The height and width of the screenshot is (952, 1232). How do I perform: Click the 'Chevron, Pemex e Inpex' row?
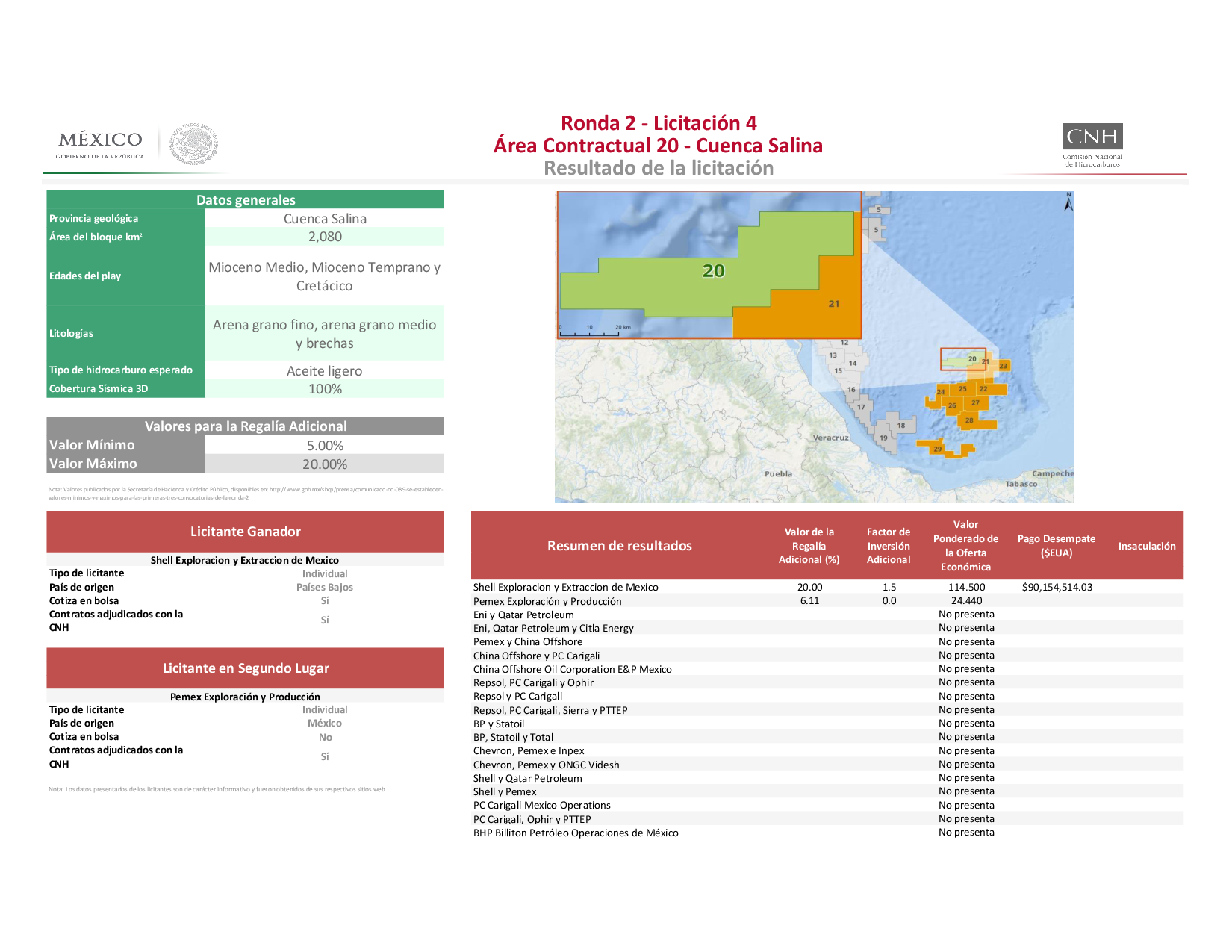pyautogui.click(x=827, y=750)
